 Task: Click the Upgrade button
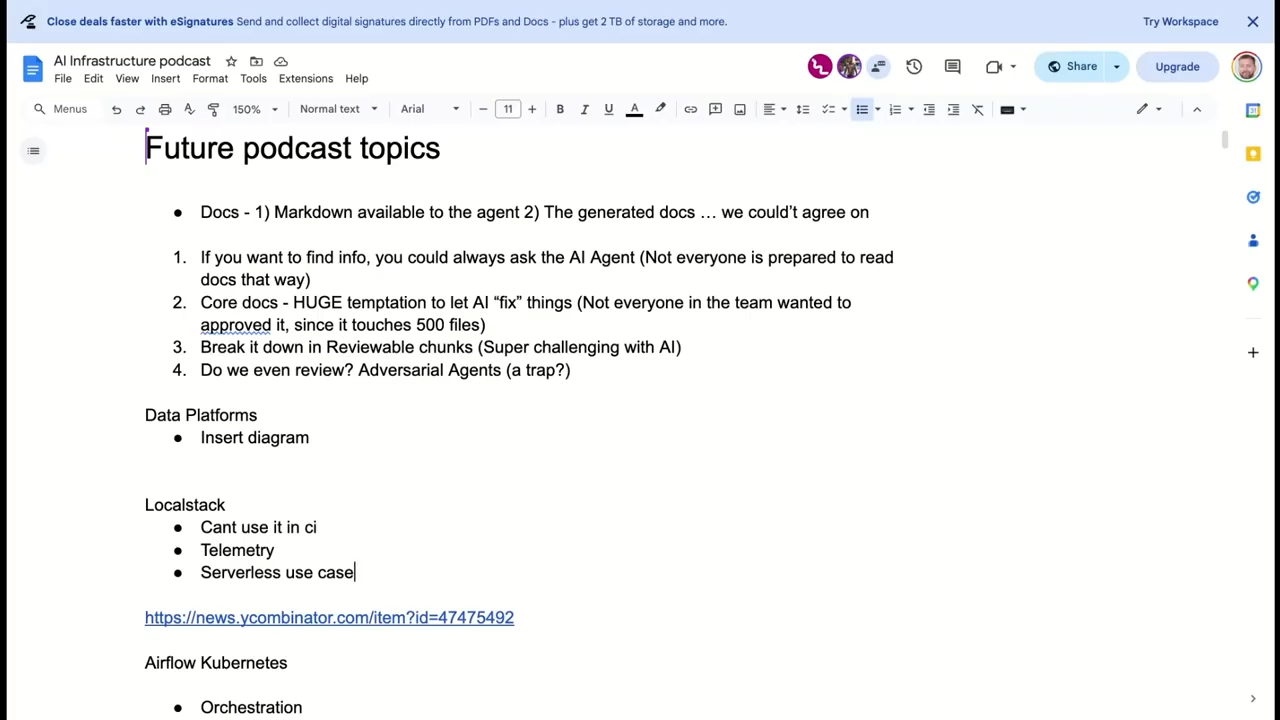tap(1177, 66)
